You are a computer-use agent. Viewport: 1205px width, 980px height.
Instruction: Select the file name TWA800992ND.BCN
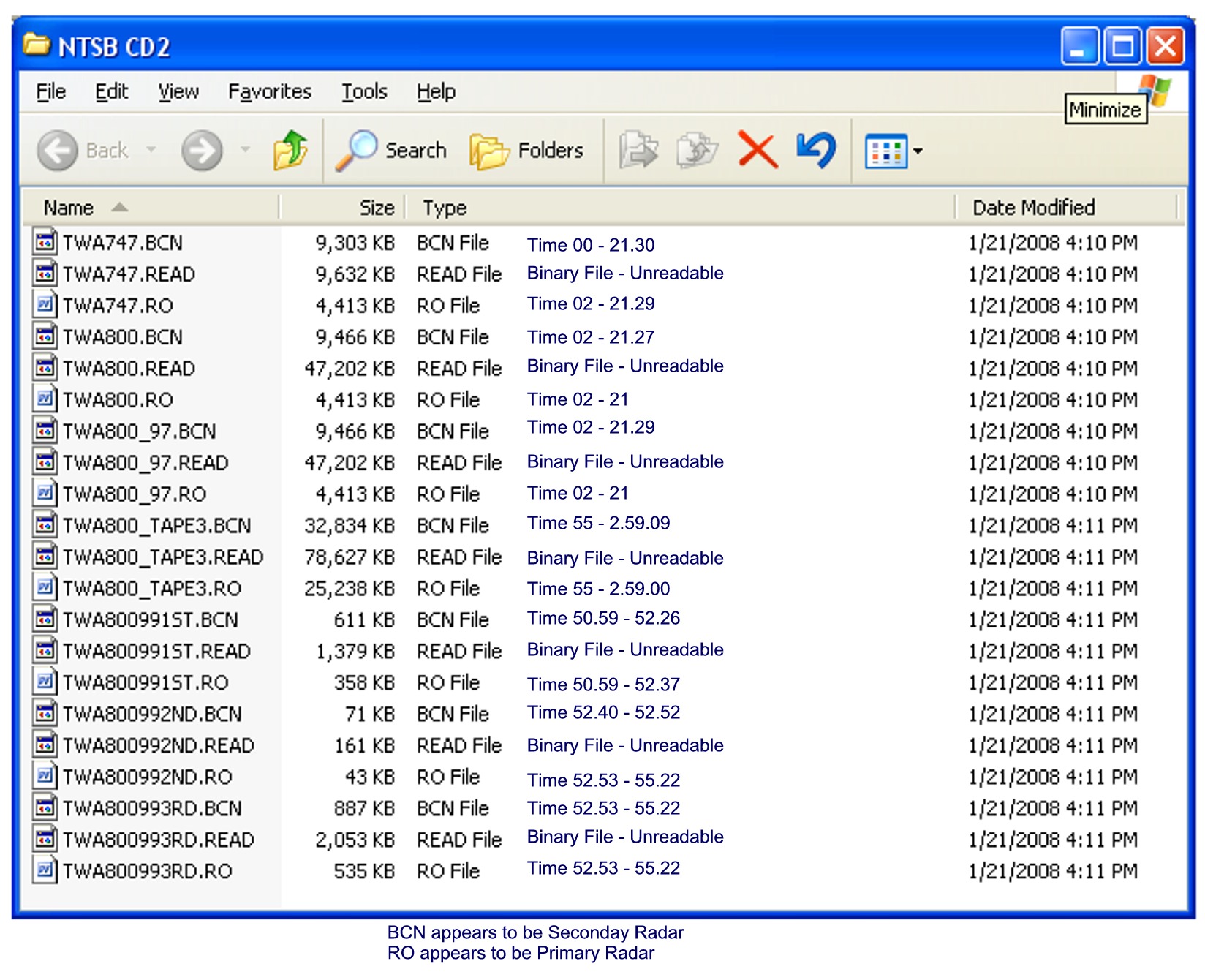pos(152,715)
